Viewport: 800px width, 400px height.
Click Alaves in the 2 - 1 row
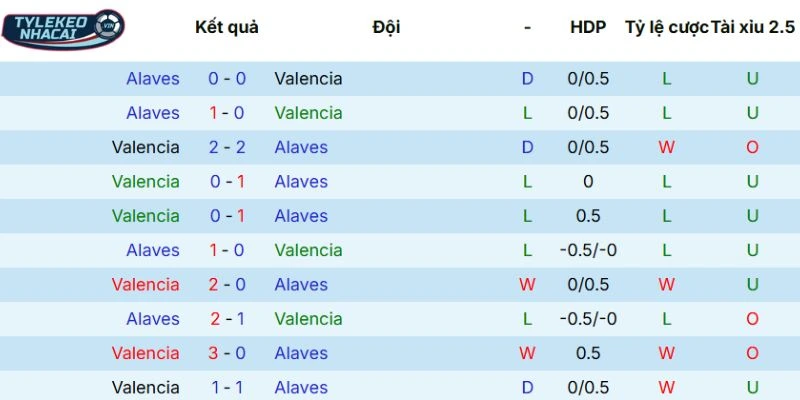point(153,319)
